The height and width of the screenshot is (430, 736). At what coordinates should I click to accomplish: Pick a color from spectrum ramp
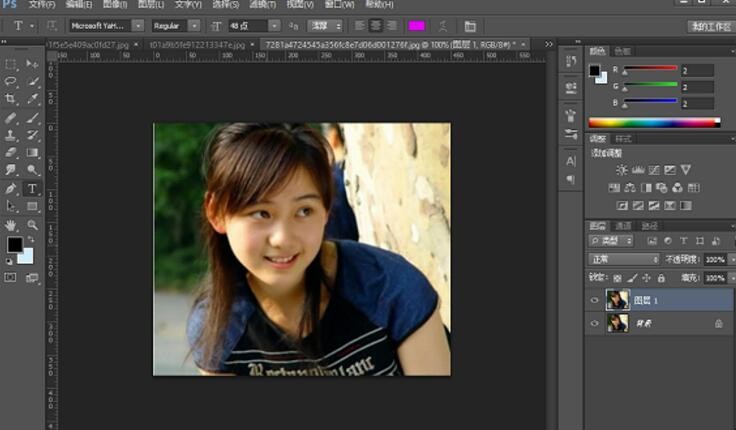(x=654, y=123)
